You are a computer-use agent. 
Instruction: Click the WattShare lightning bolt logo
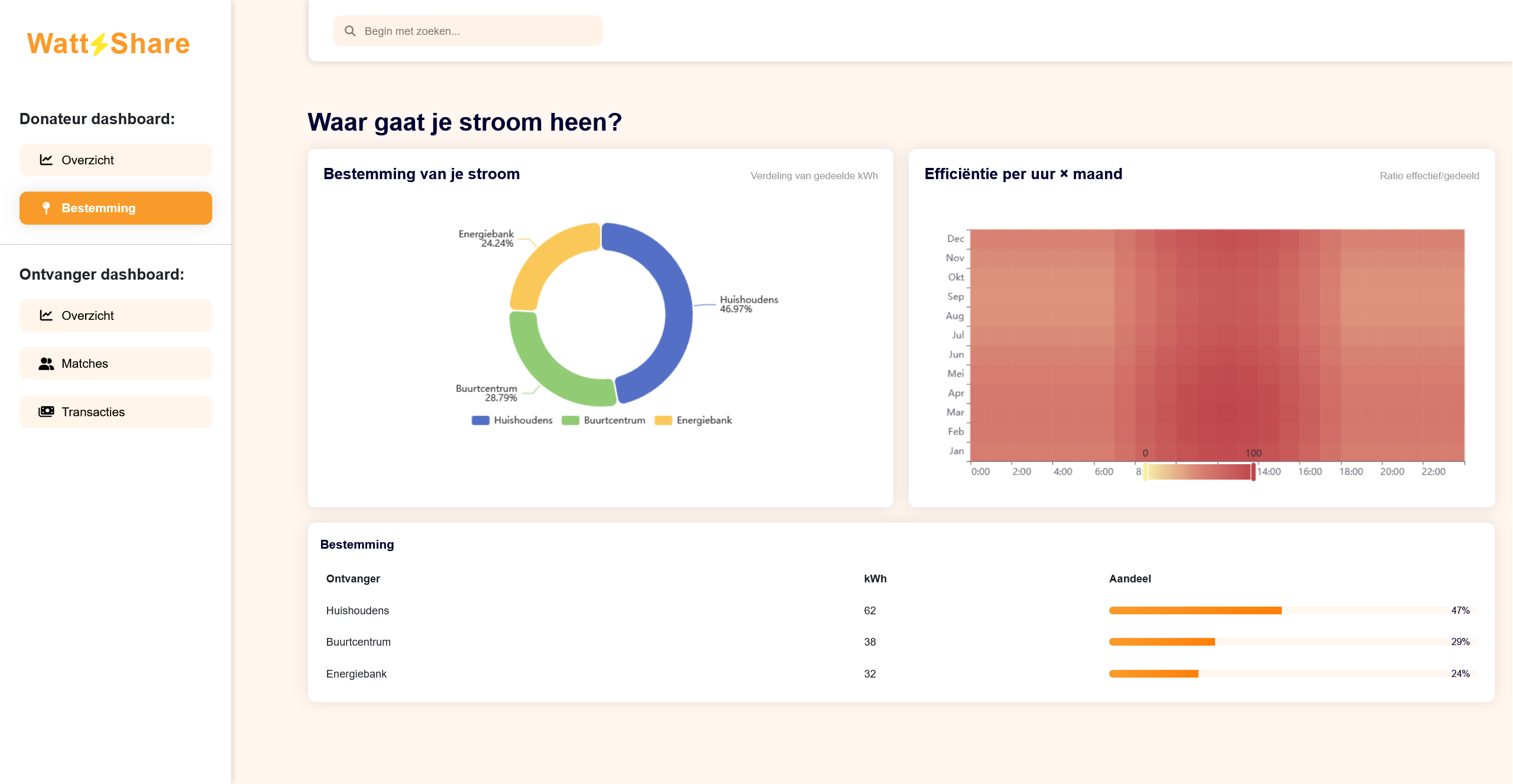99,44
